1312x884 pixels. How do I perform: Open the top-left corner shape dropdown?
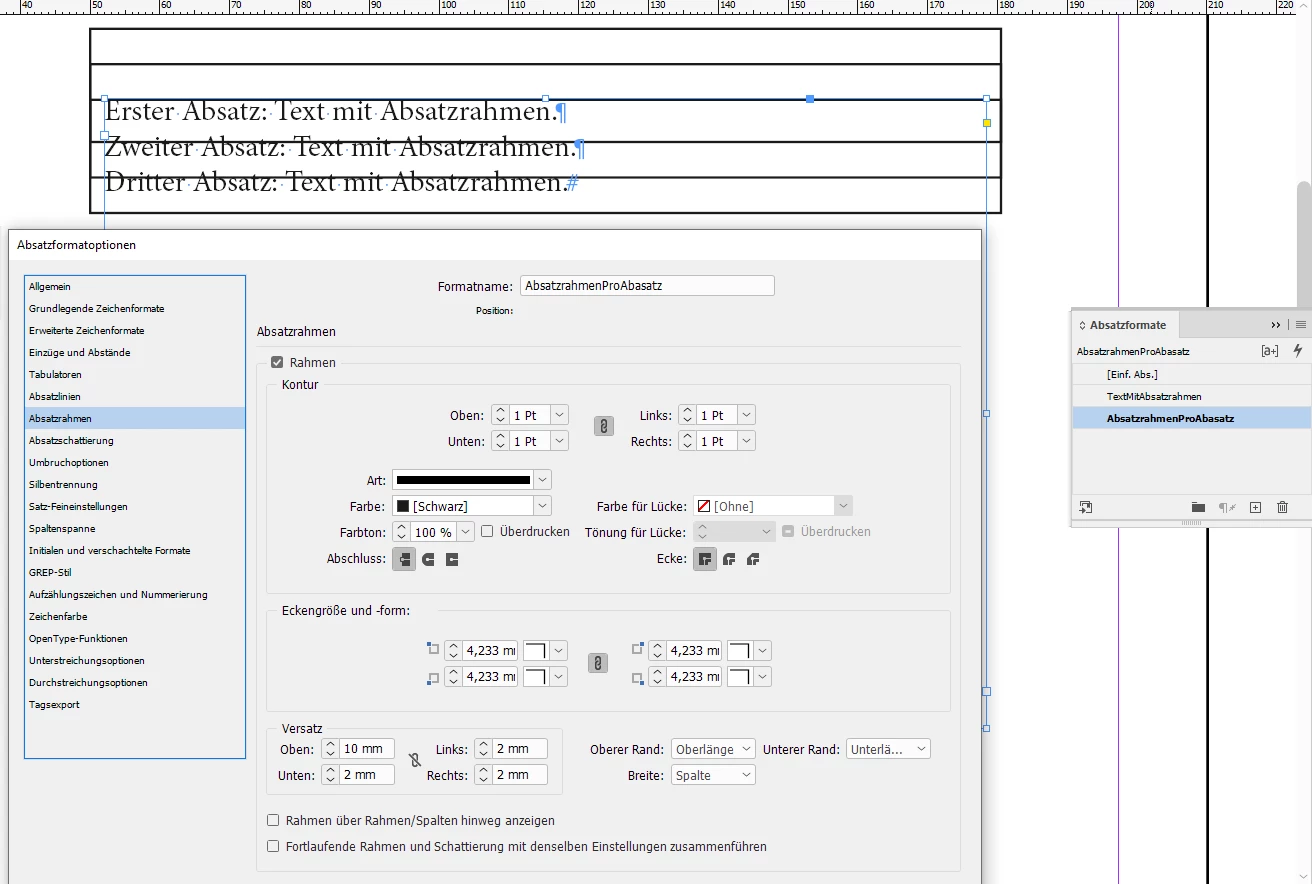tap(558, 650)
